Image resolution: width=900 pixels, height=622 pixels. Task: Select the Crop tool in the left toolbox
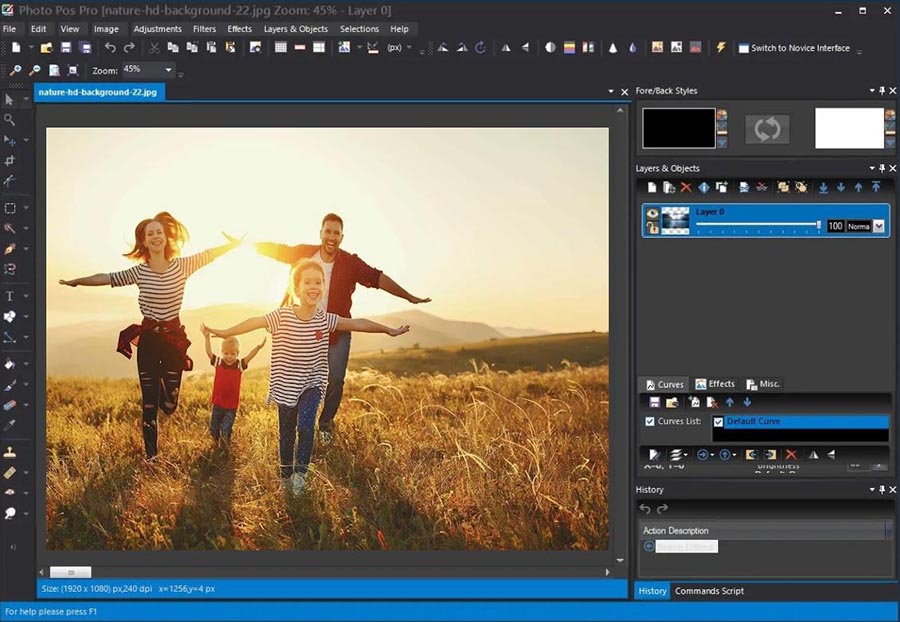pyautogui.click(x=10, y=161)
